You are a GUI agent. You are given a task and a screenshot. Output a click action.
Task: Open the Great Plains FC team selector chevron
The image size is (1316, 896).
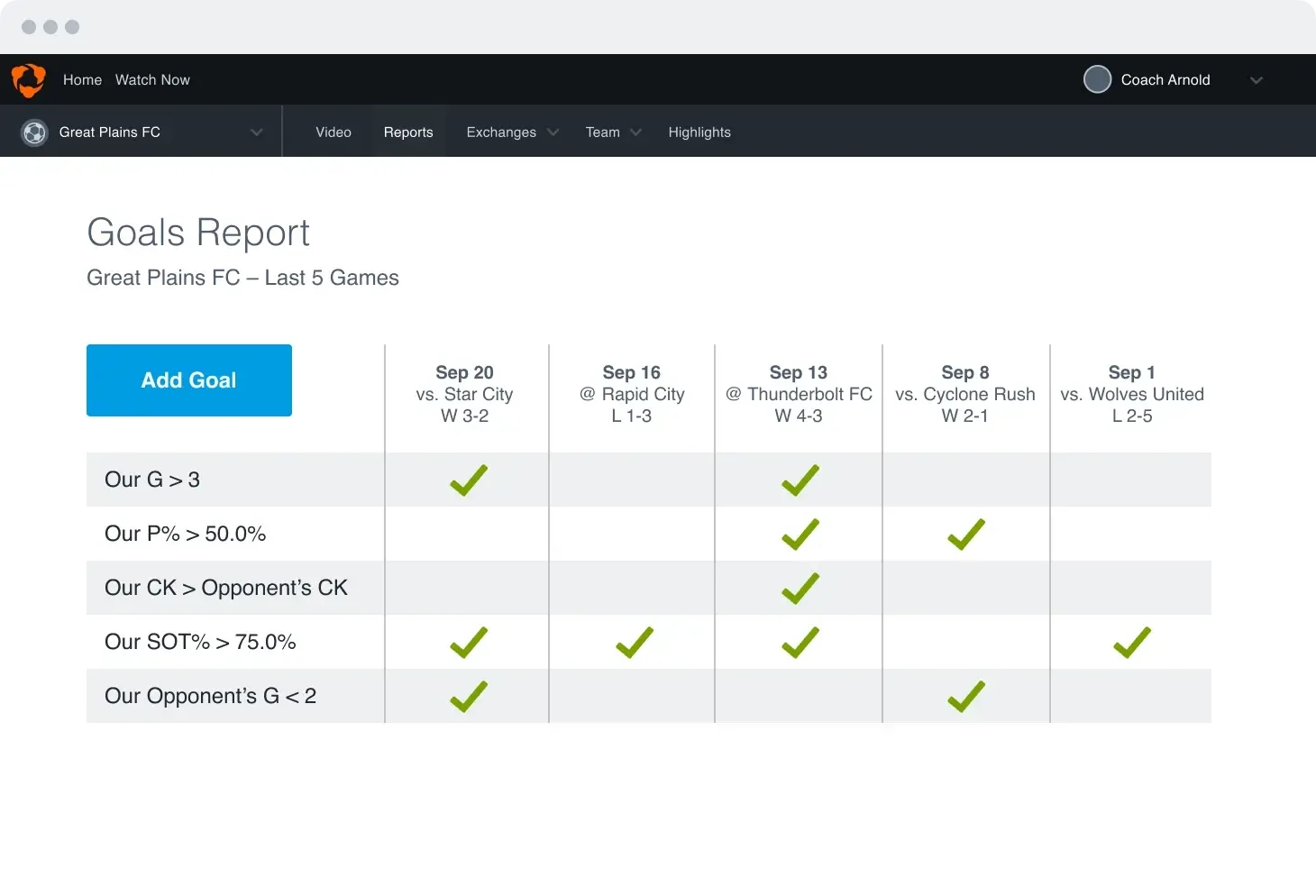click(257, 133)
